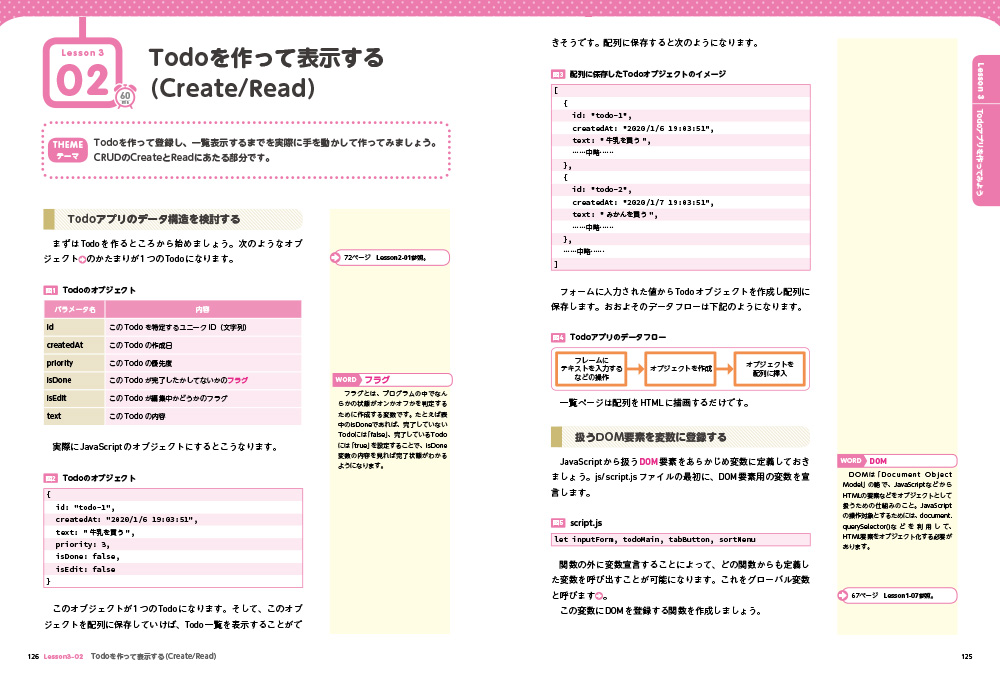Click the 67ページ Lesson1-07参照 note

pyautogui.click(x=897, y=595)
